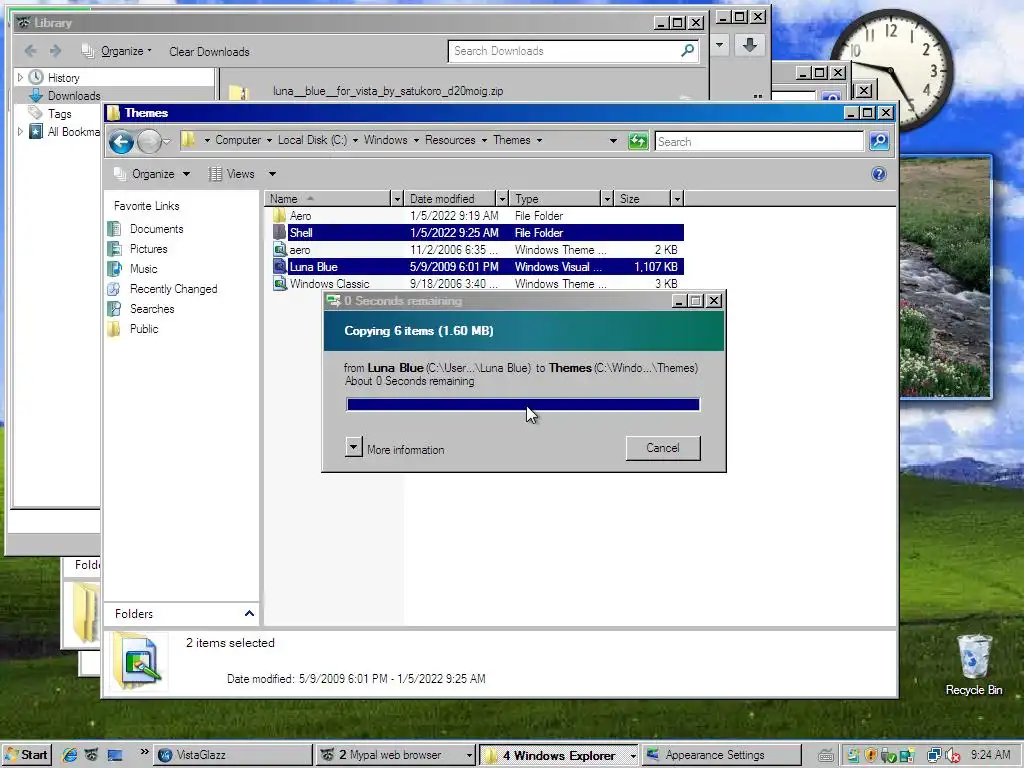This screenshot has height=768, width=1024.
Task: Show hidden quick launch items chevron
Action: click(144, 751)
